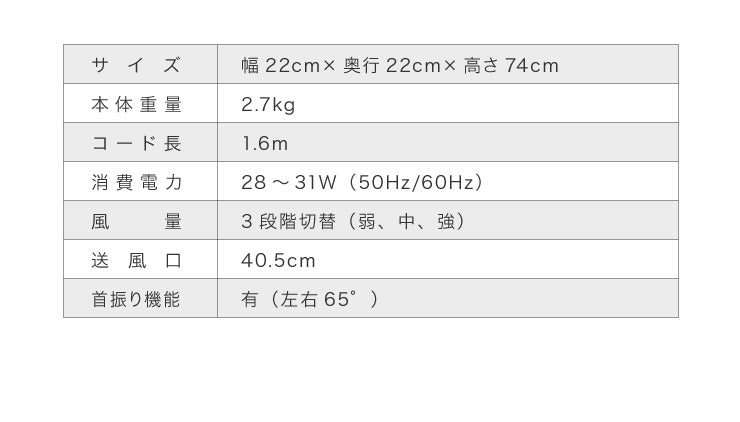Click the 本体重量 label cell
740x422 pixels.
pos(137,104)
